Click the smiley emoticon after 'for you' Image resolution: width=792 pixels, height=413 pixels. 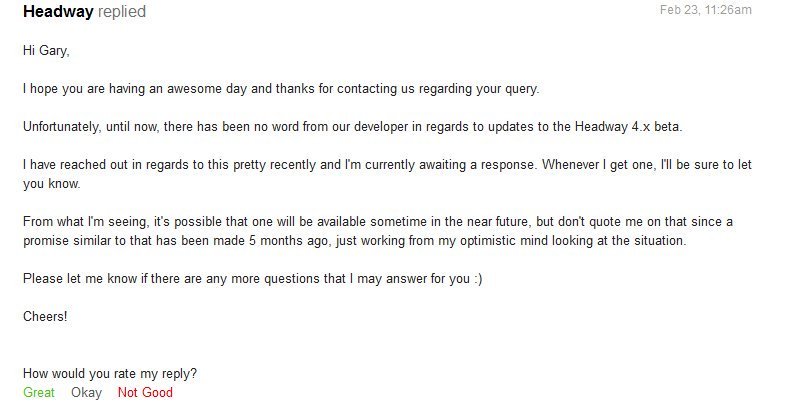[x=476, y=279]
